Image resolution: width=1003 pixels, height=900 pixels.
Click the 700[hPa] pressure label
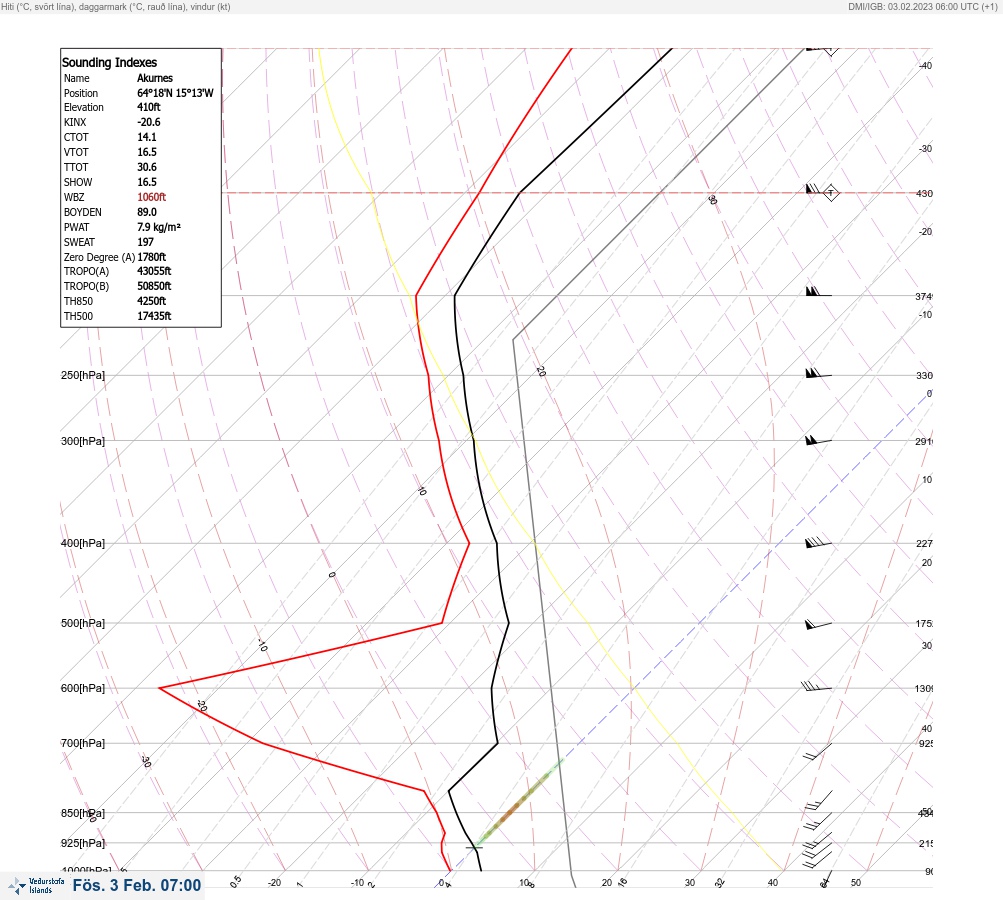pos(83,743)
